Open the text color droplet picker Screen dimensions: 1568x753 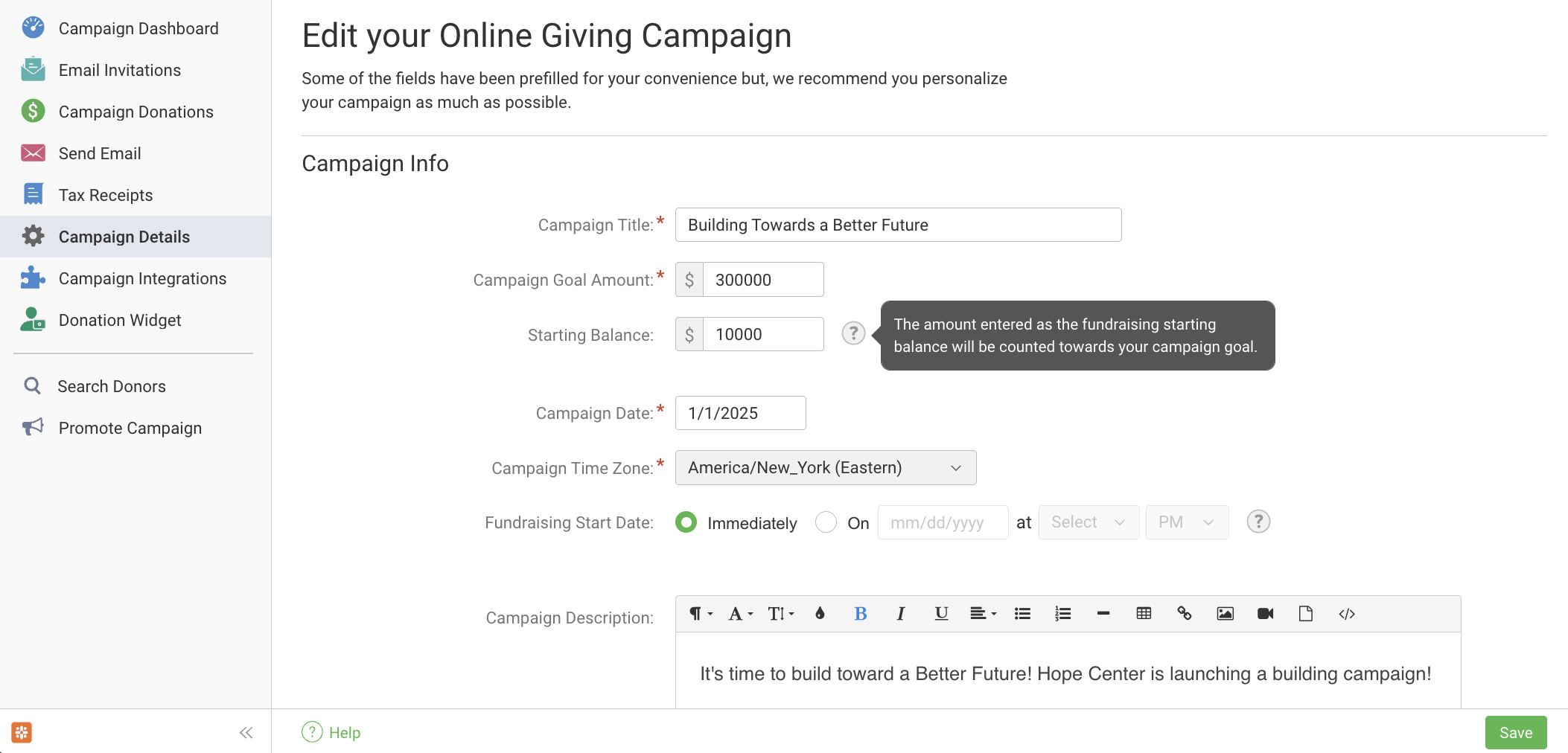pos(820,614)
